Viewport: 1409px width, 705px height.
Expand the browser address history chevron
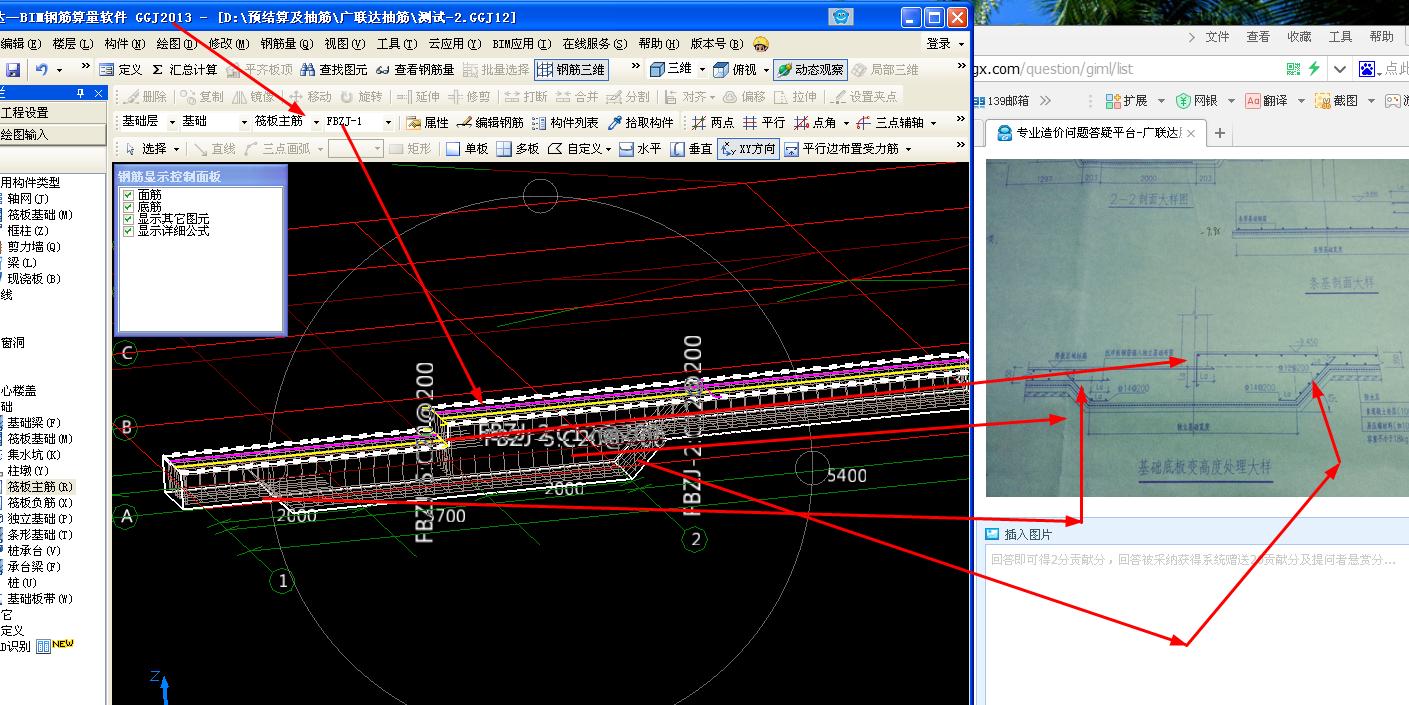(x=1341, y=69)
